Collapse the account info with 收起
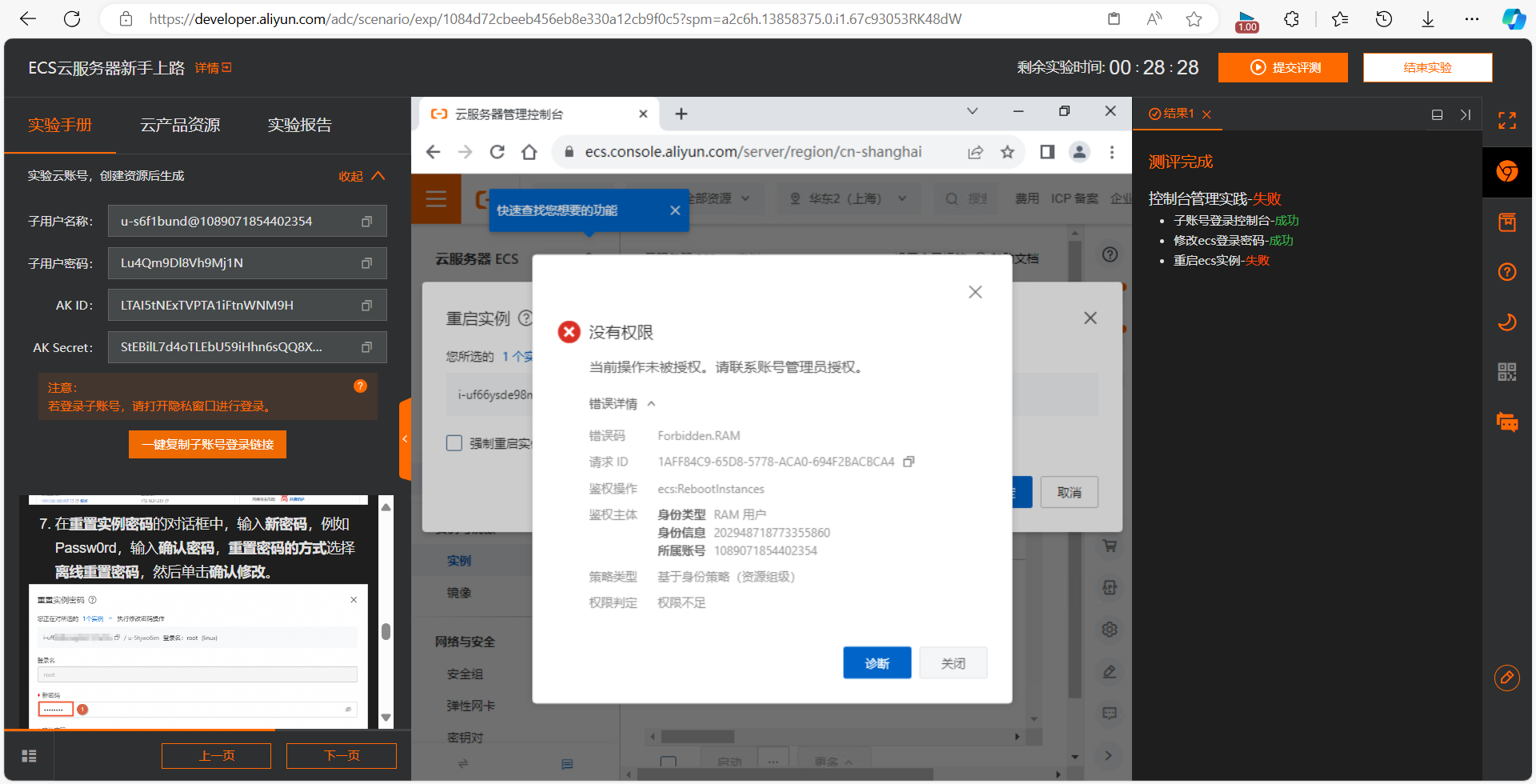This screenshot has width=1536, height=784. [362, 176]
